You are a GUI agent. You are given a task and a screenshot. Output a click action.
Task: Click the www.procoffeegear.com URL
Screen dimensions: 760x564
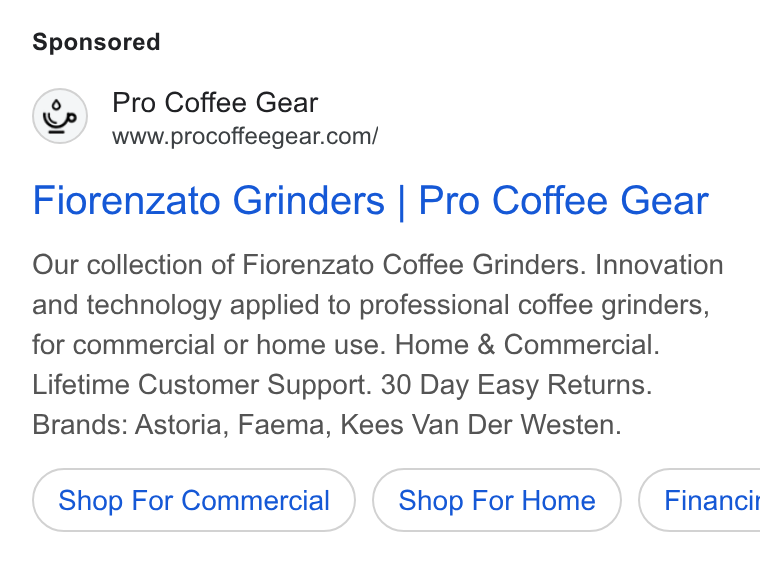(245, 137)
